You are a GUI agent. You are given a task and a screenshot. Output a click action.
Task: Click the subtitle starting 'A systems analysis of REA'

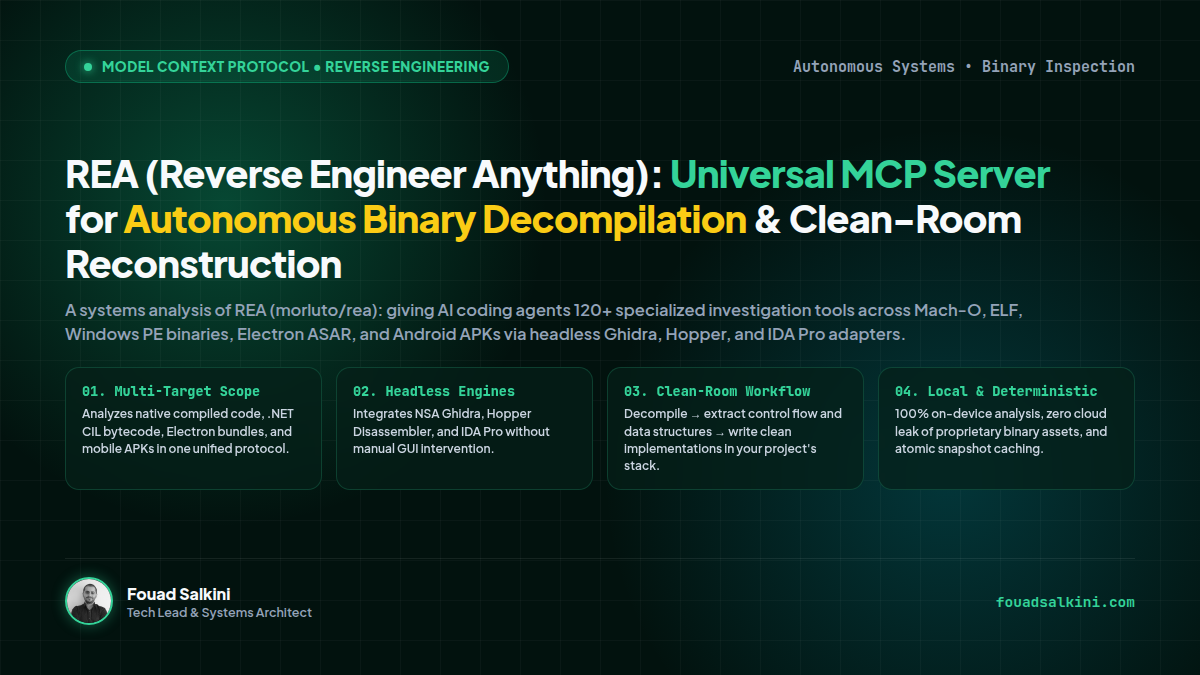pos(545,323)
